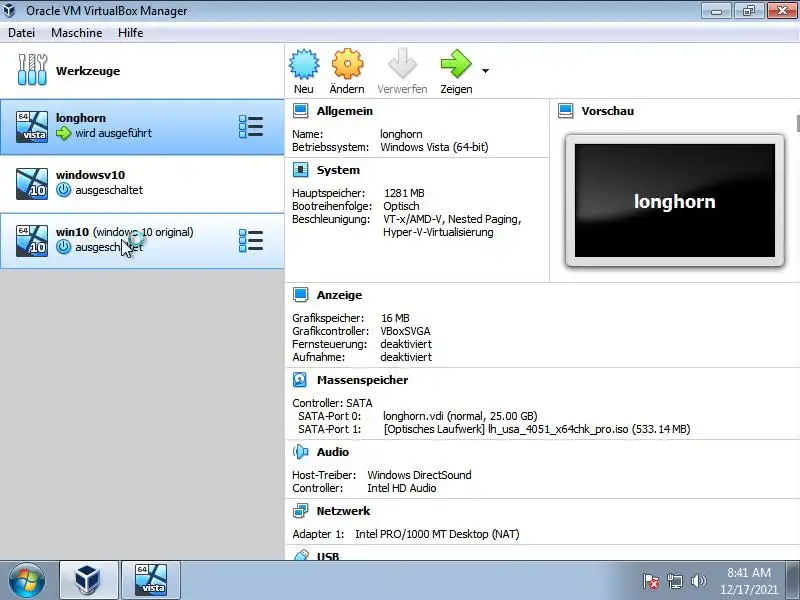
Task: Click the 16 MB Grafikspeicher value
Action: pos(395,318)
